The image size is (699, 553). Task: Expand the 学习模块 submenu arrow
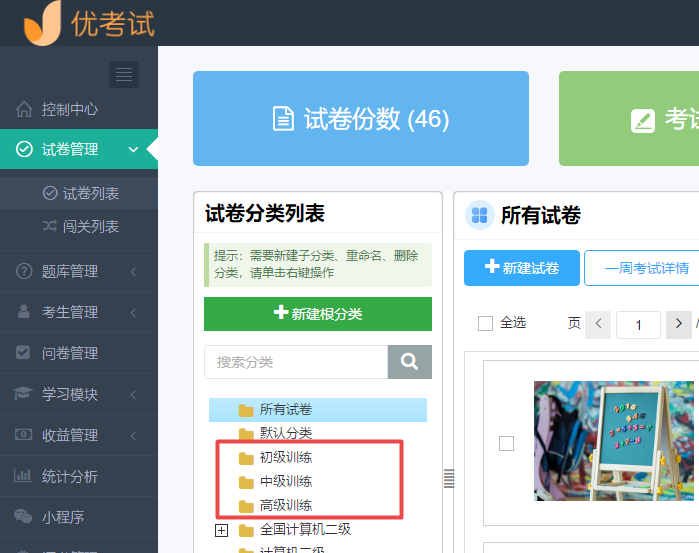pos(133,395)
